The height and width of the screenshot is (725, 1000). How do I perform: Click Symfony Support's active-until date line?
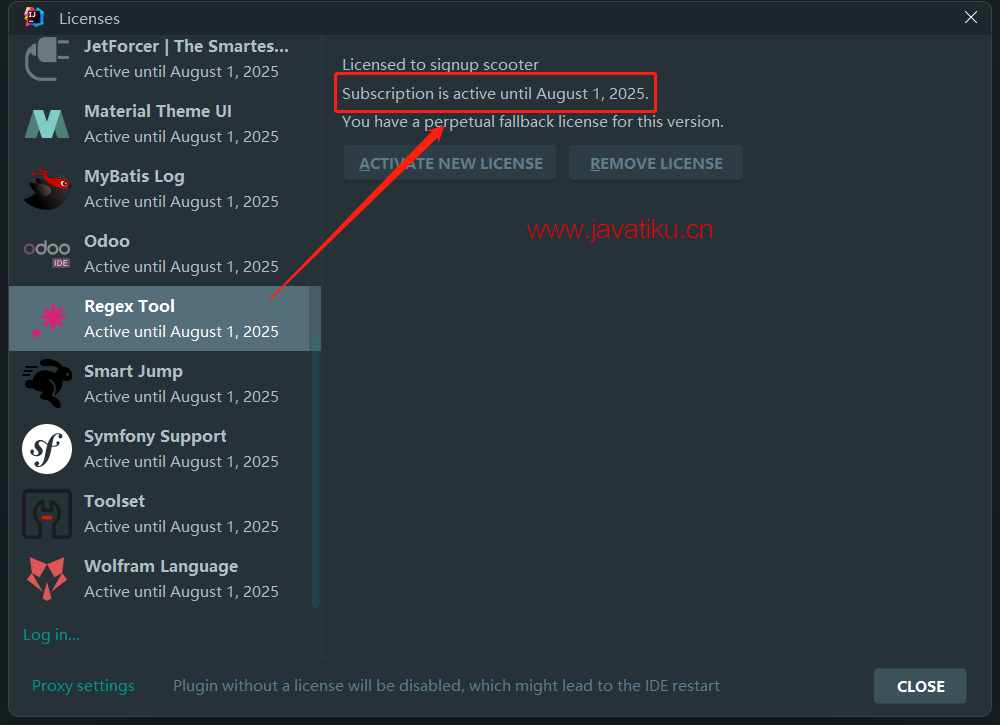[181, 462]
